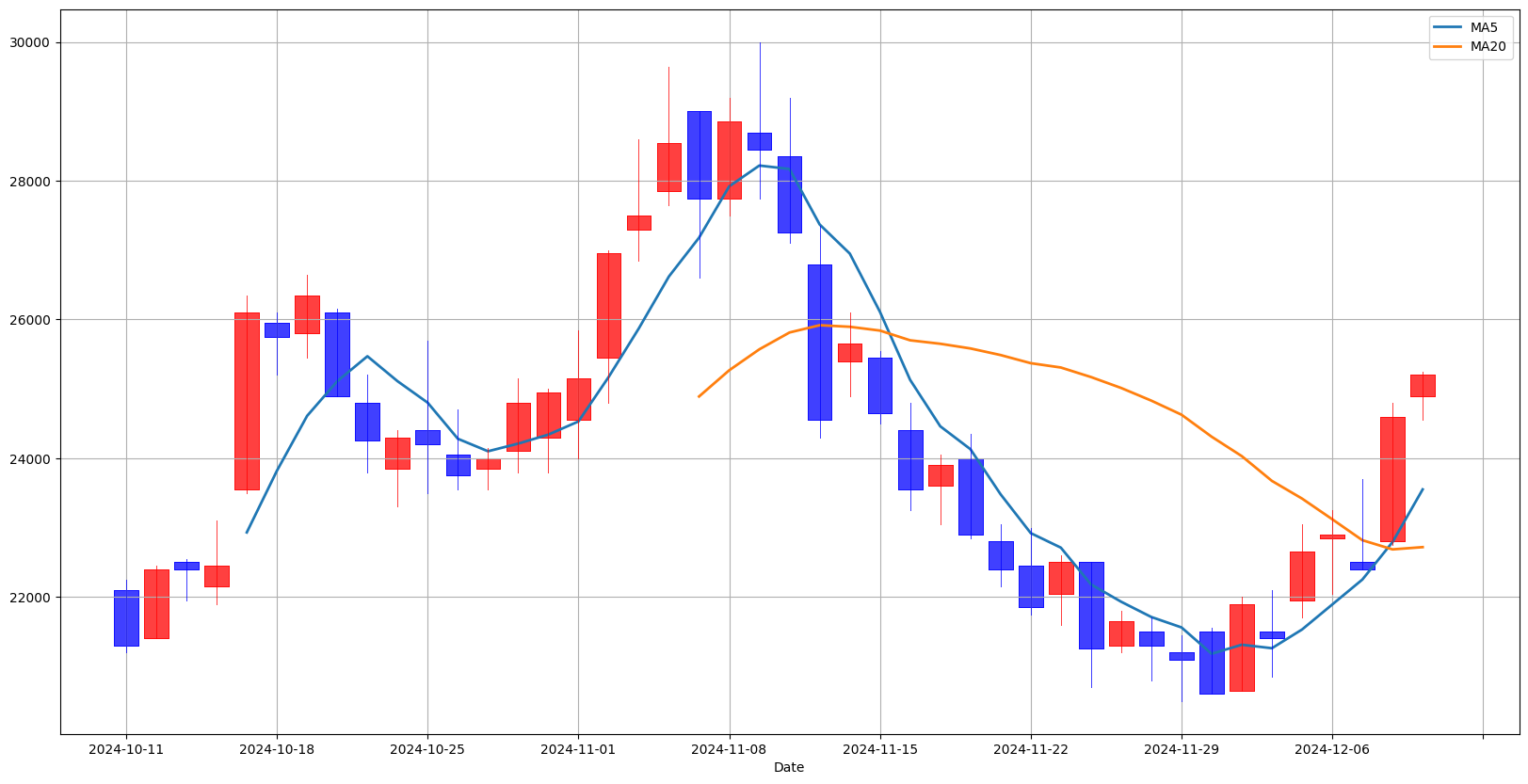Click the Date x-axis title
Screen dimensions: 1528x784
pos(789,767)
